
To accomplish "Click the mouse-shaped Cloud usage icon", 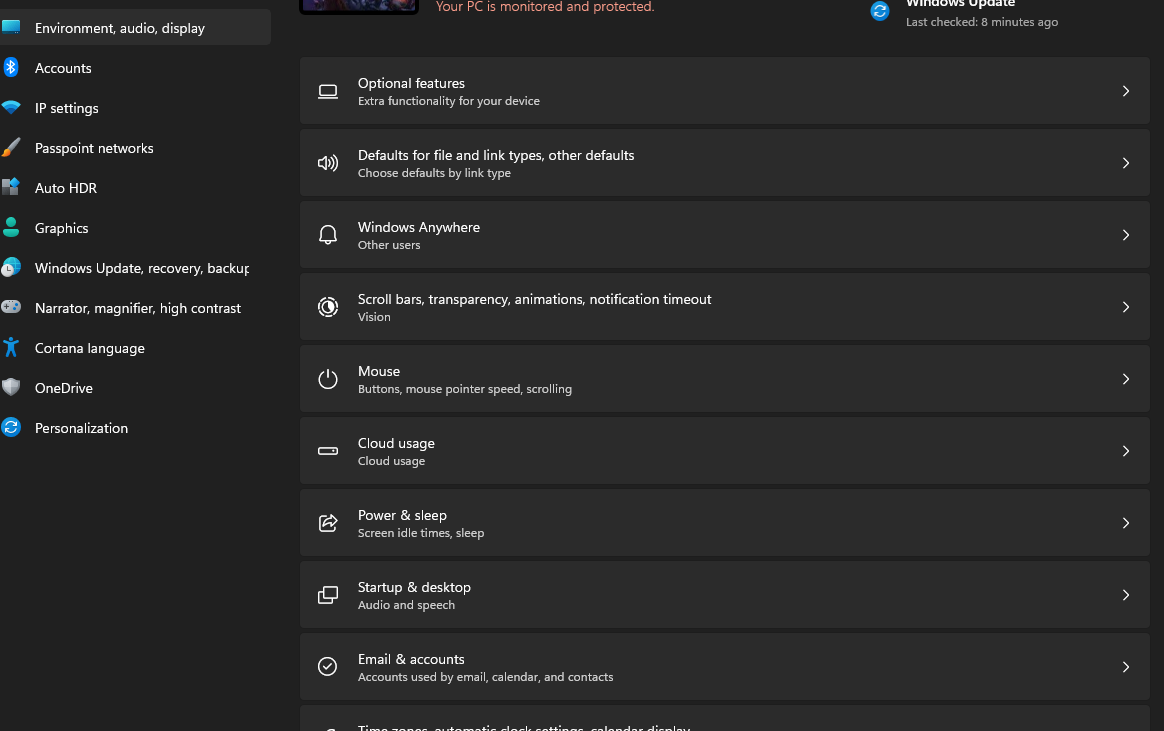I will tap(328, 451).
